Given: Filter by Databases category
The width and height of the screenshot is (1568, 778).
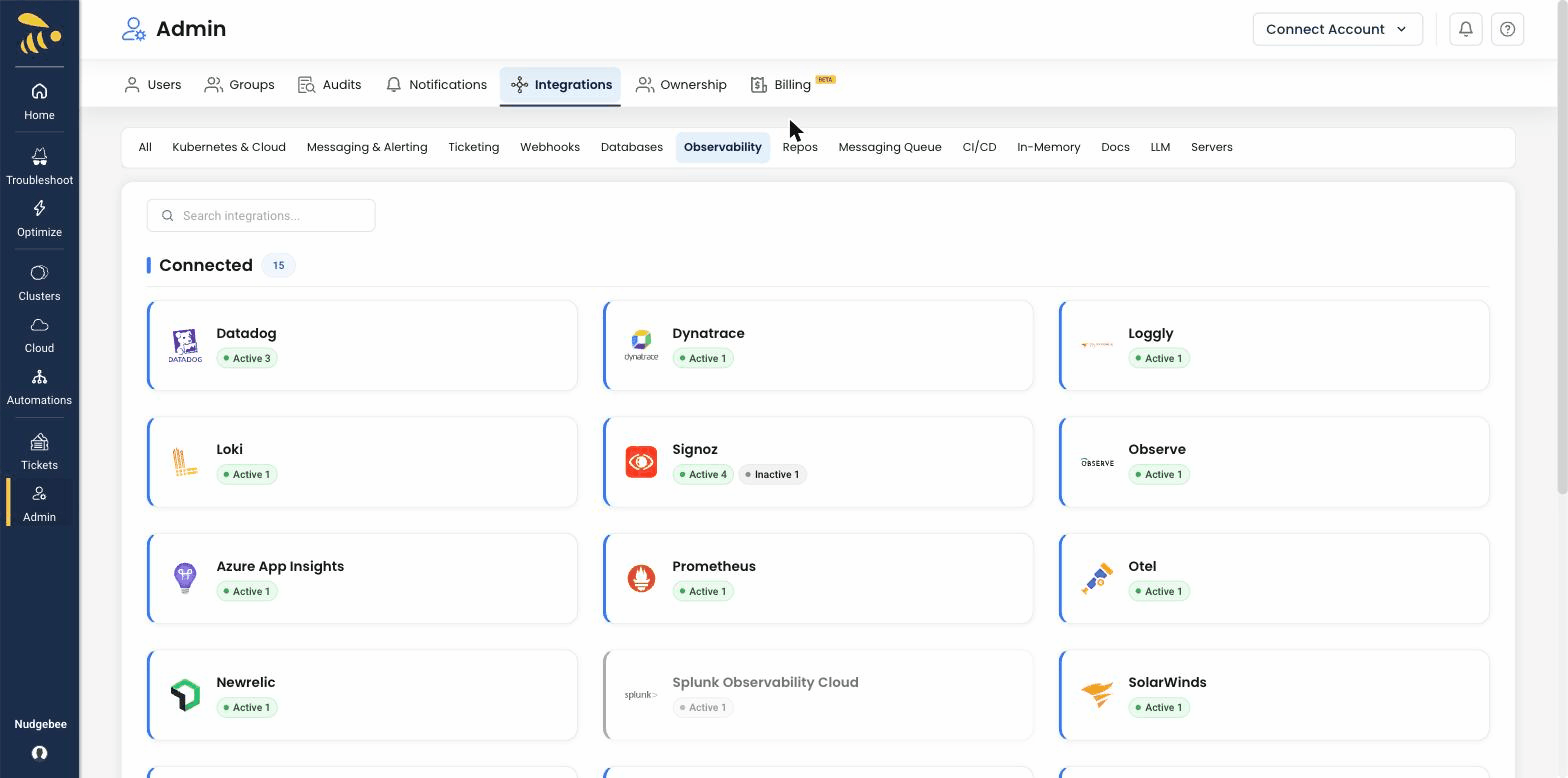Looking at the screenshot, I should [x=632, y=147].
